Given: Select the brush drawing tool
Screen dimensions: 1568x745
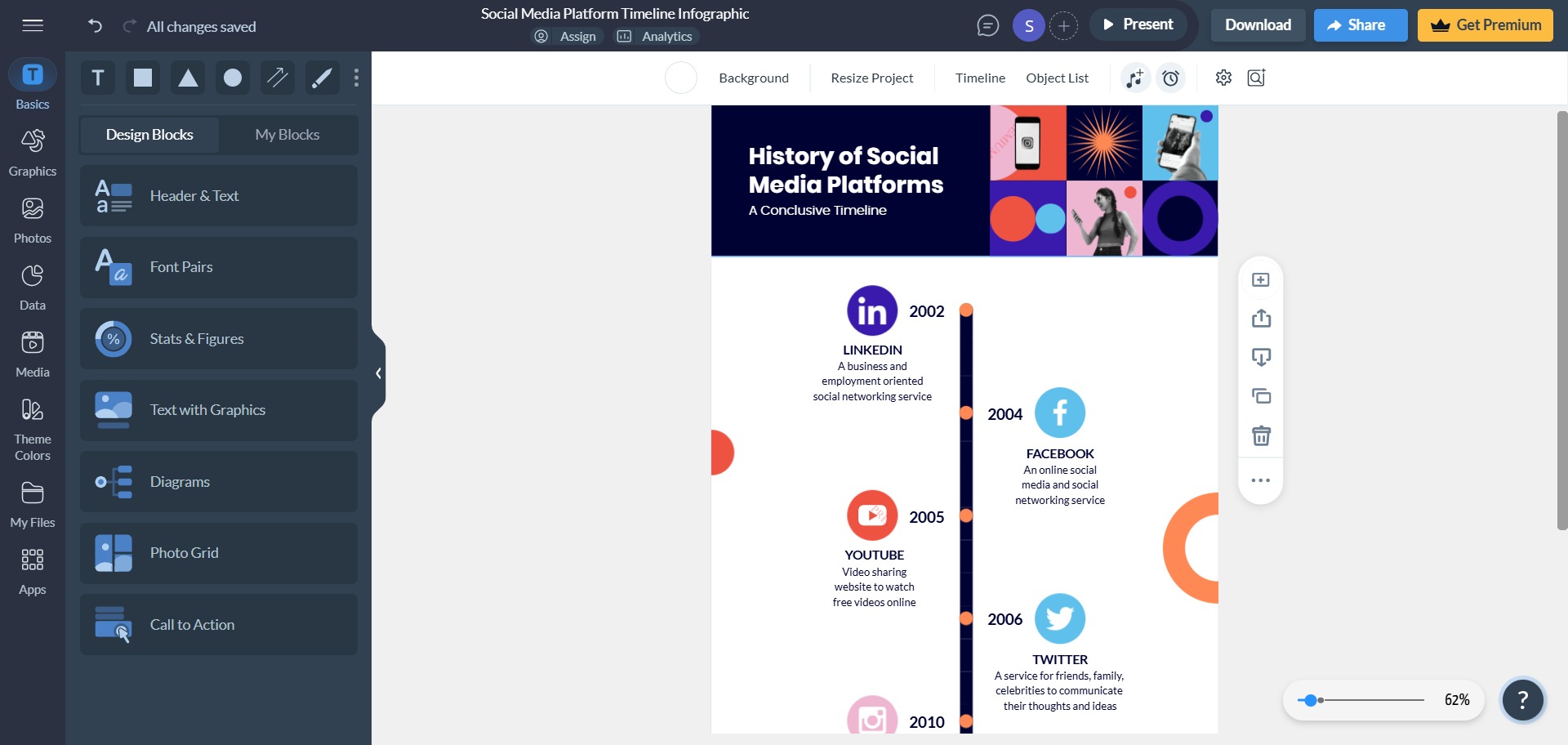Looking at the screenshot, I should pyautogui.click(x=323, y=78).
